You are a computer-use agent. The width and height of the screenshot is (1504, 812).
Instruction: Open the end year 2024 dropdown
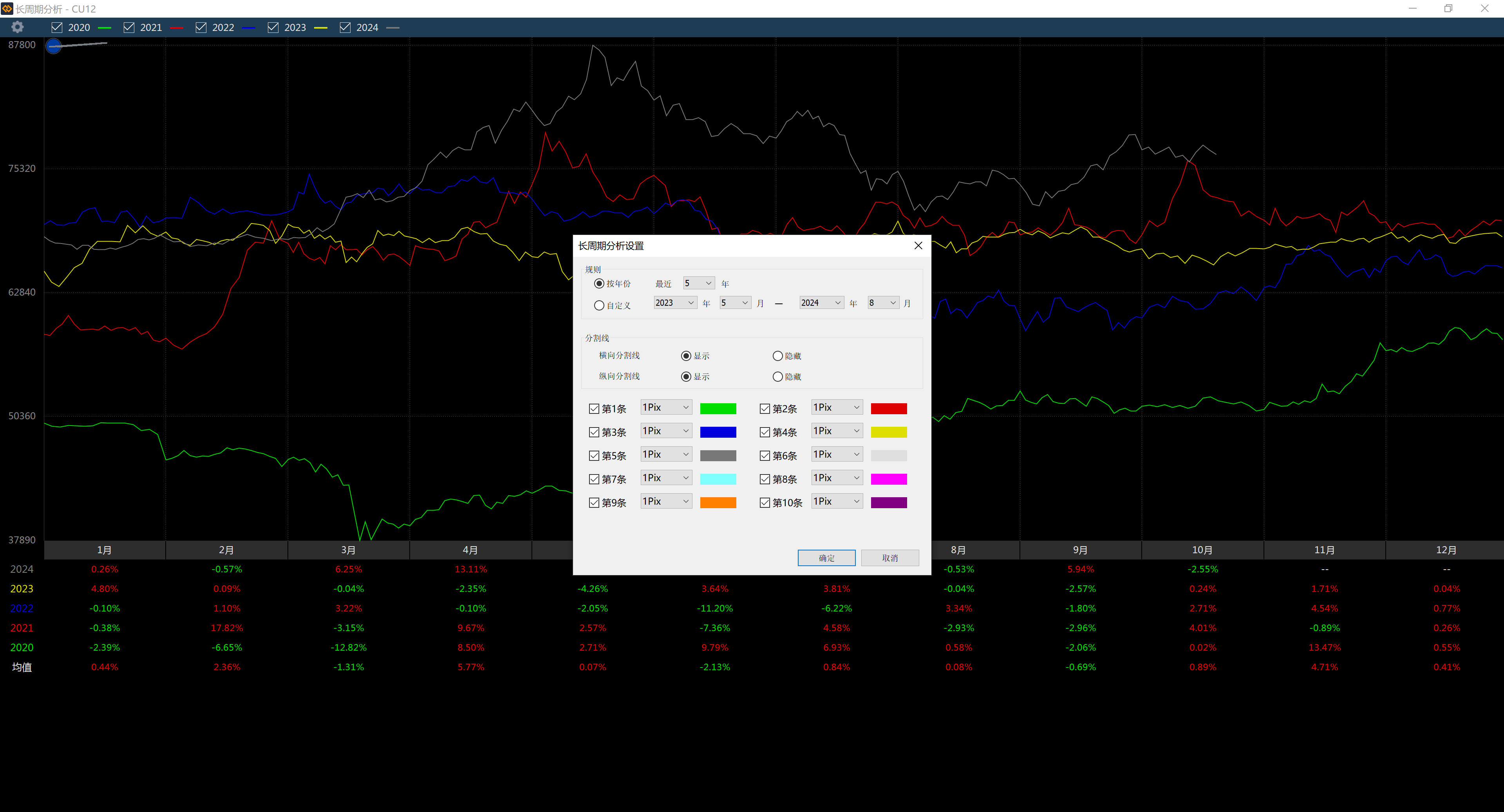(821, 302)
